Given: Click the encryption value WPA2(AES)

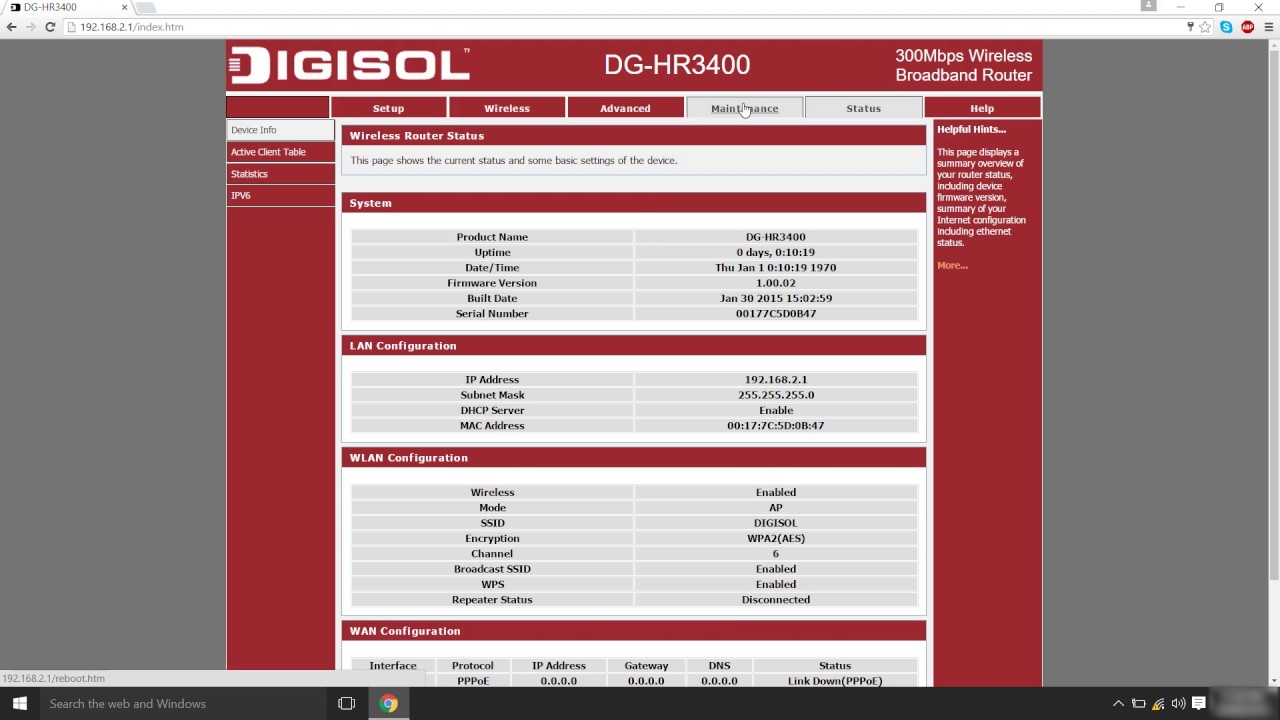Looking at the screenshot, I should coord(776,538).
